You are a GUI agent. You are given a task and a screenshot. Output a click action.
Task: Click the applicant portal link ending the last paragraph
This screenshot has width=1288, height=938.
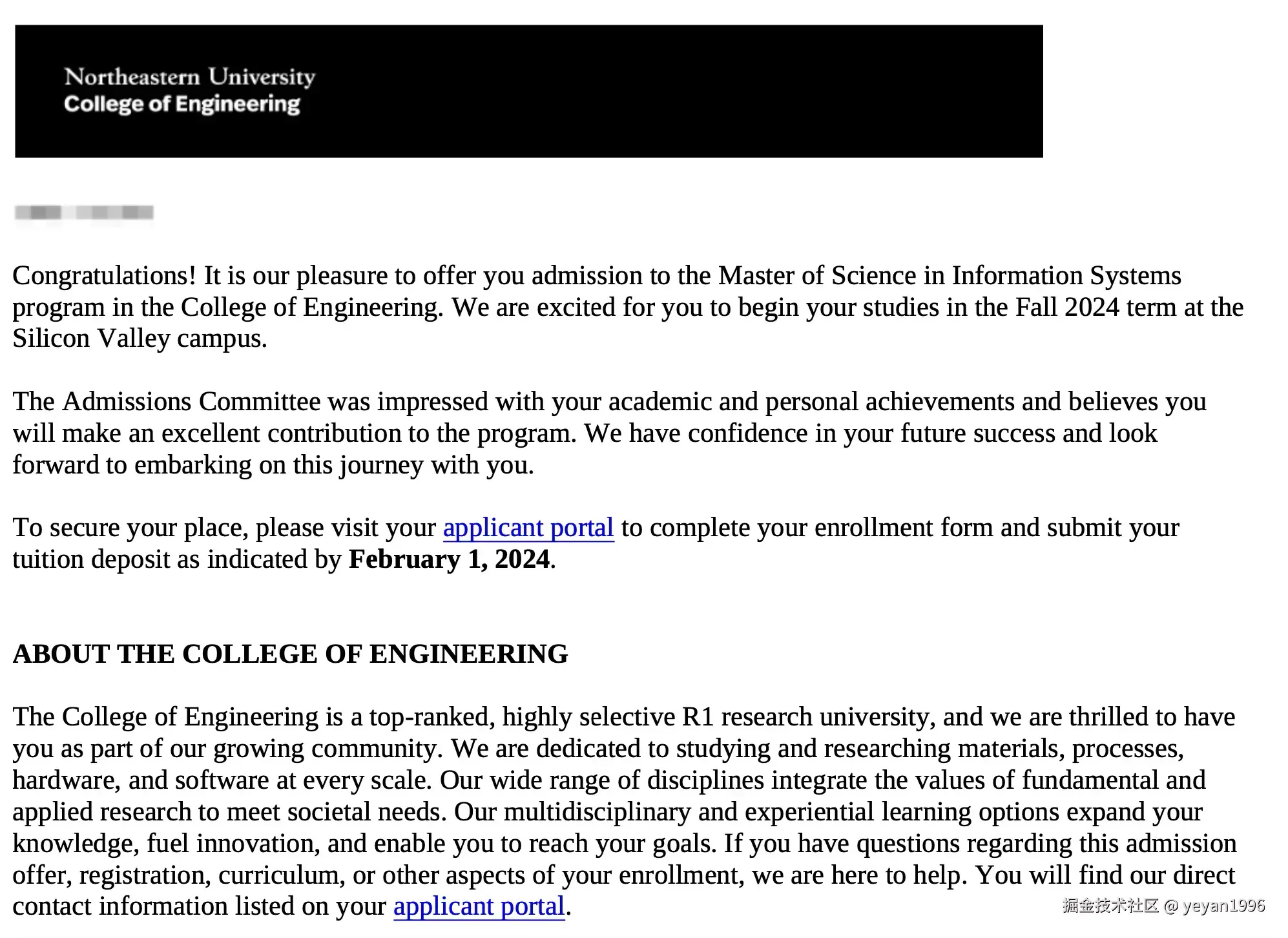point(479,906)
